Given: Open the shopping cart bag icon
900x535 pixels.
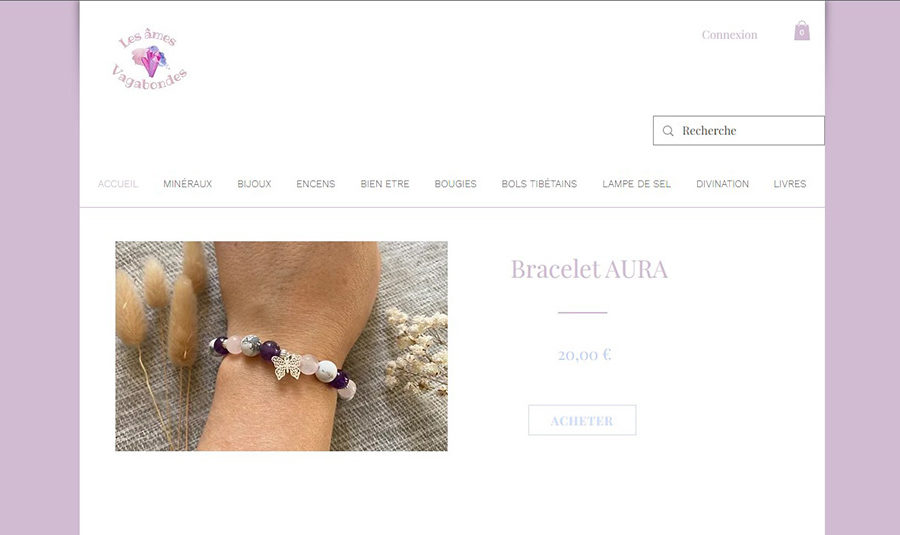Looking at the screenshot, I should coord(802,31).
